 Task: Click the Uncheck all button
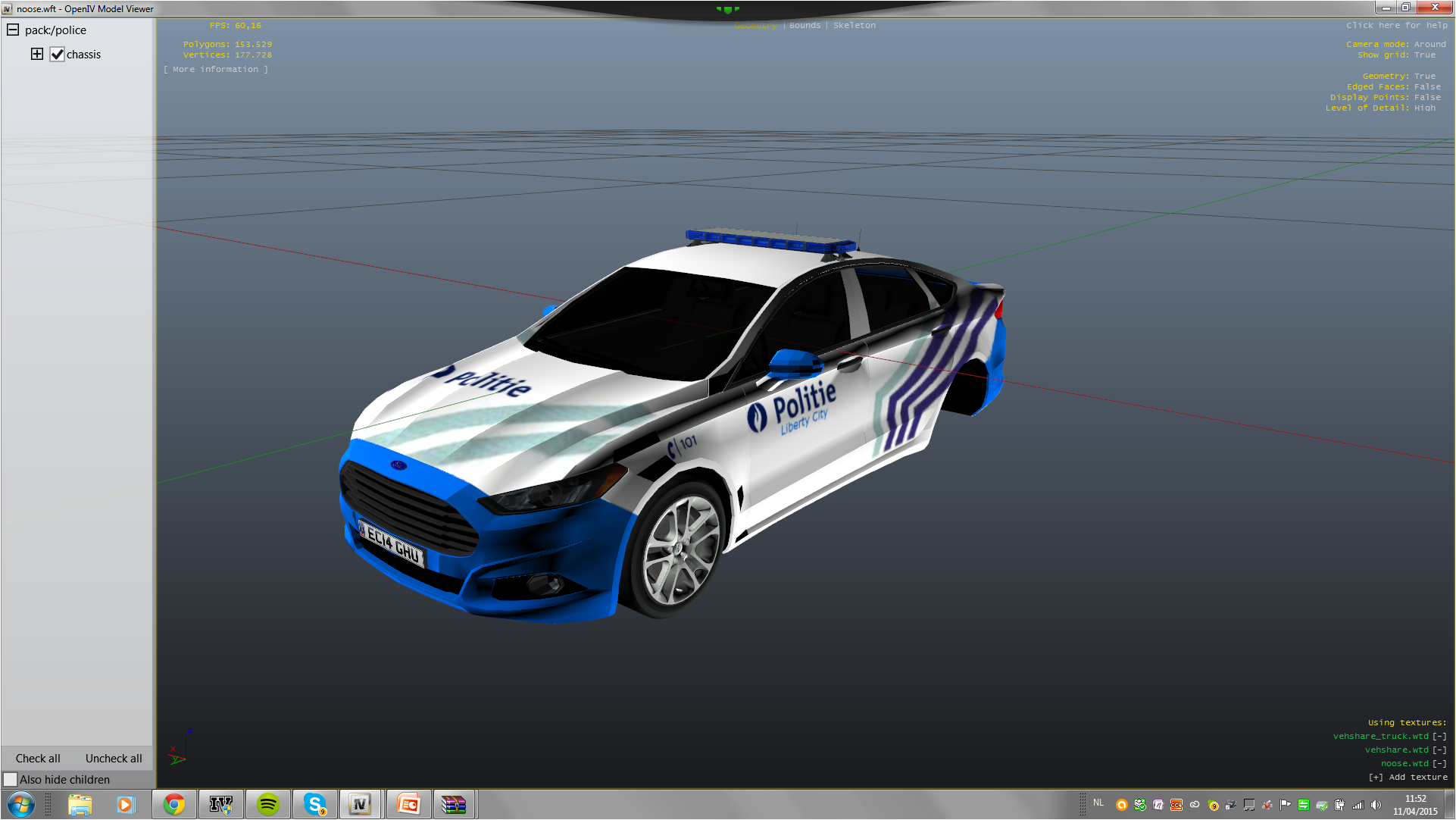[114, 758]
